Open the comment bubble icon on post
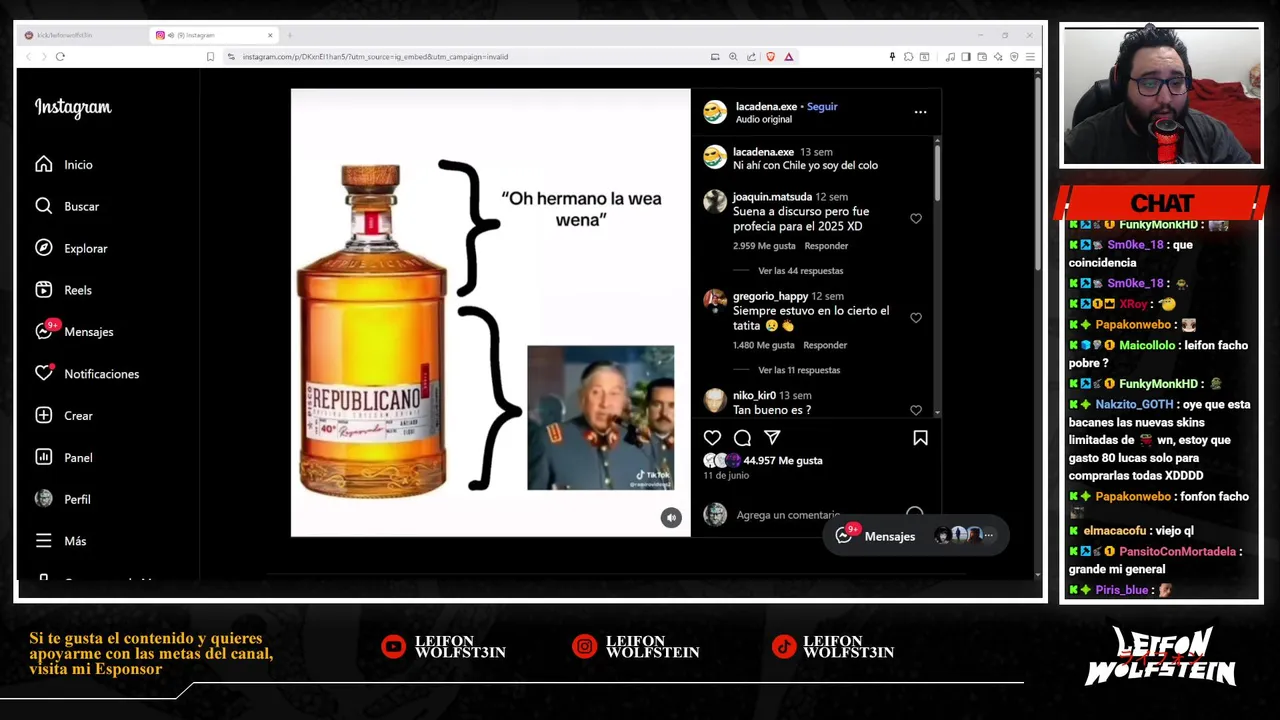Viewport: 1280px width, 720px height. (742, 437)
